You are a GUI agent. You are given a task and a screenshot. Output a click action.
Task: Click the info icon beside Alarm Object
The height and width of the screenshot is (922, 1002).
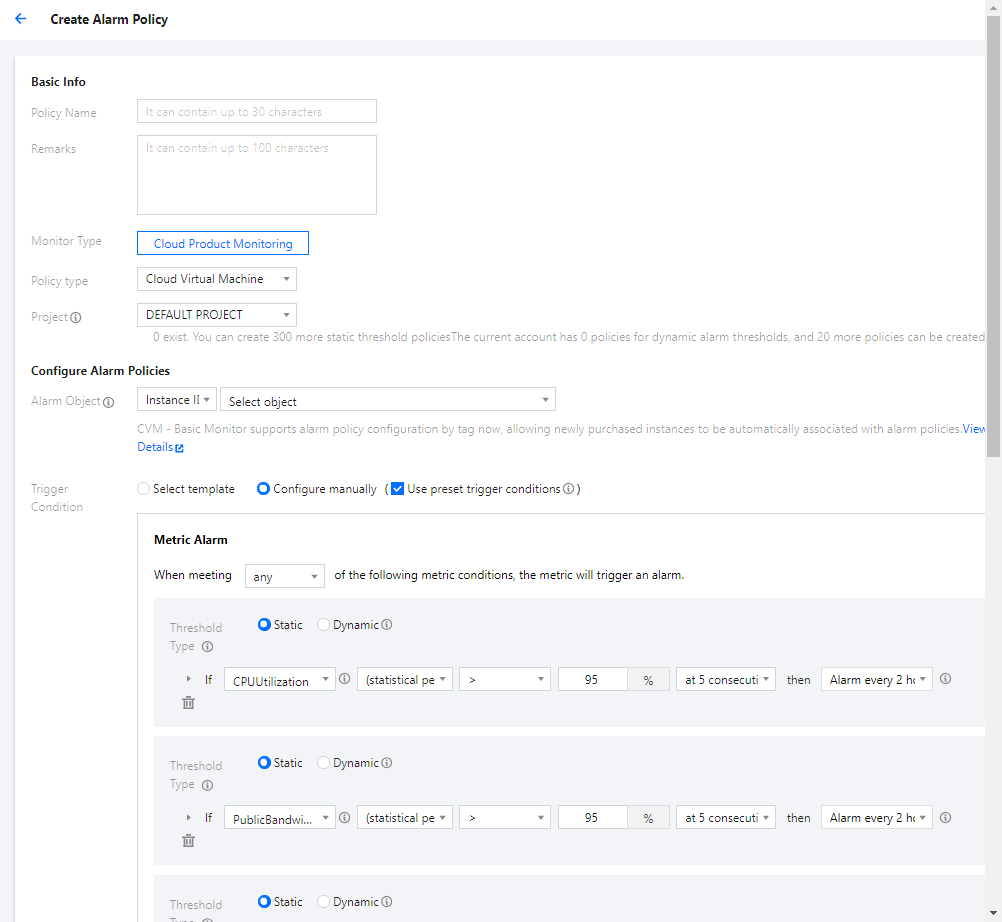(x=109, y=402)
